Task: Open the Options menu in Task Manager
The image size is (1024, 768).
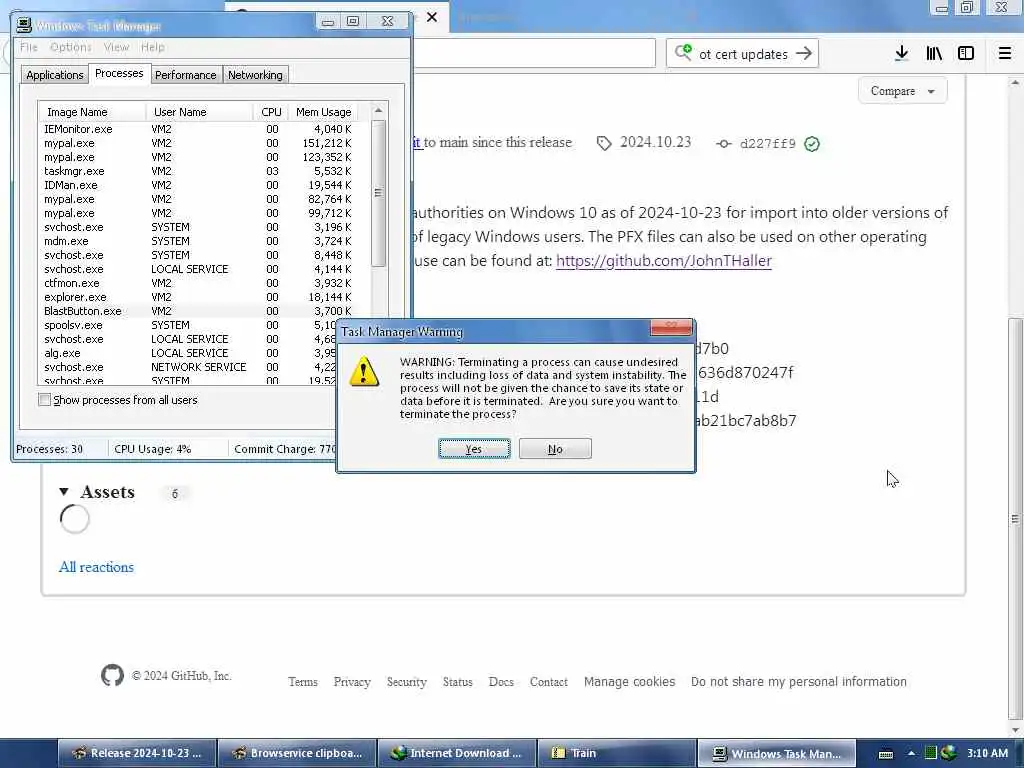Action: [x=71, y=47]
